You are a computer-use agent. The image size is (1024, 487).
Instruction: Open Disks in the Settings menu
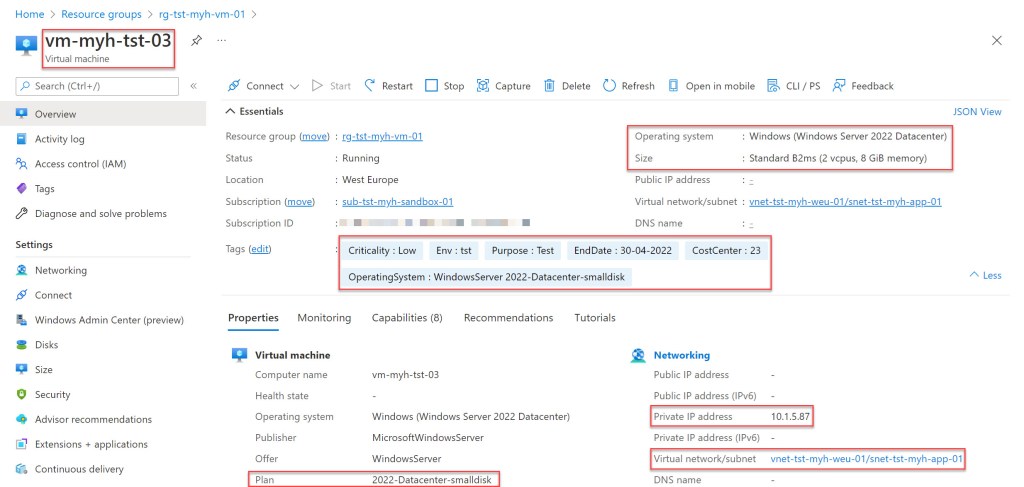[x=46, y=345]
